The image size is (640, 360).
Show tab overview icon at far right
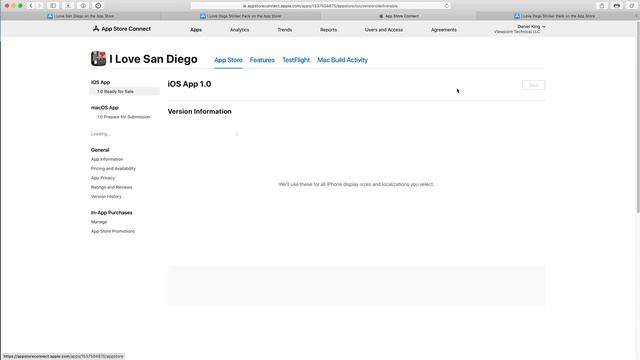[x=631, y=6]
